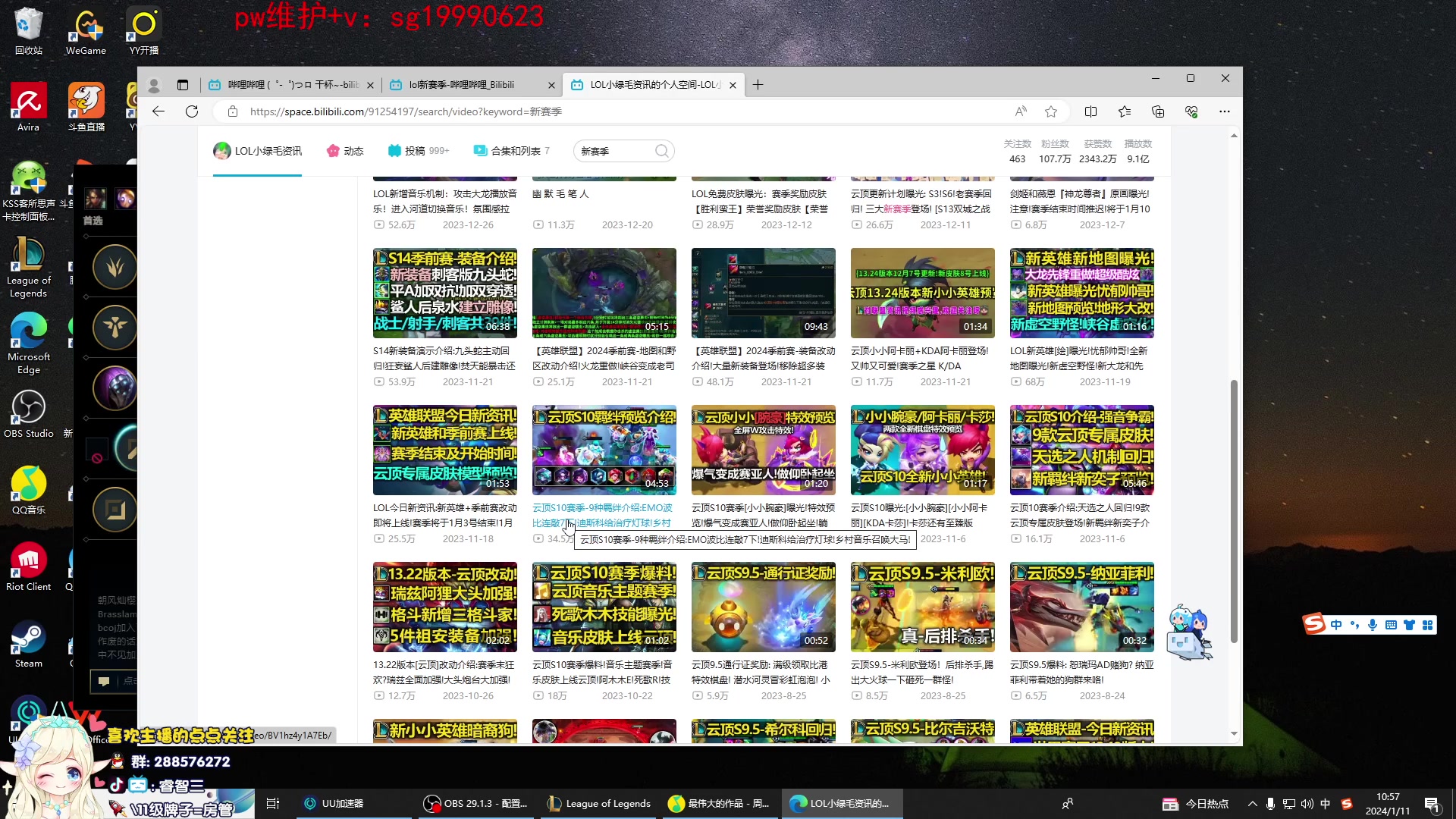
Task: Open the 云顶S10赛季-9种羁绊介绍 title link
Action: [603, 515]
